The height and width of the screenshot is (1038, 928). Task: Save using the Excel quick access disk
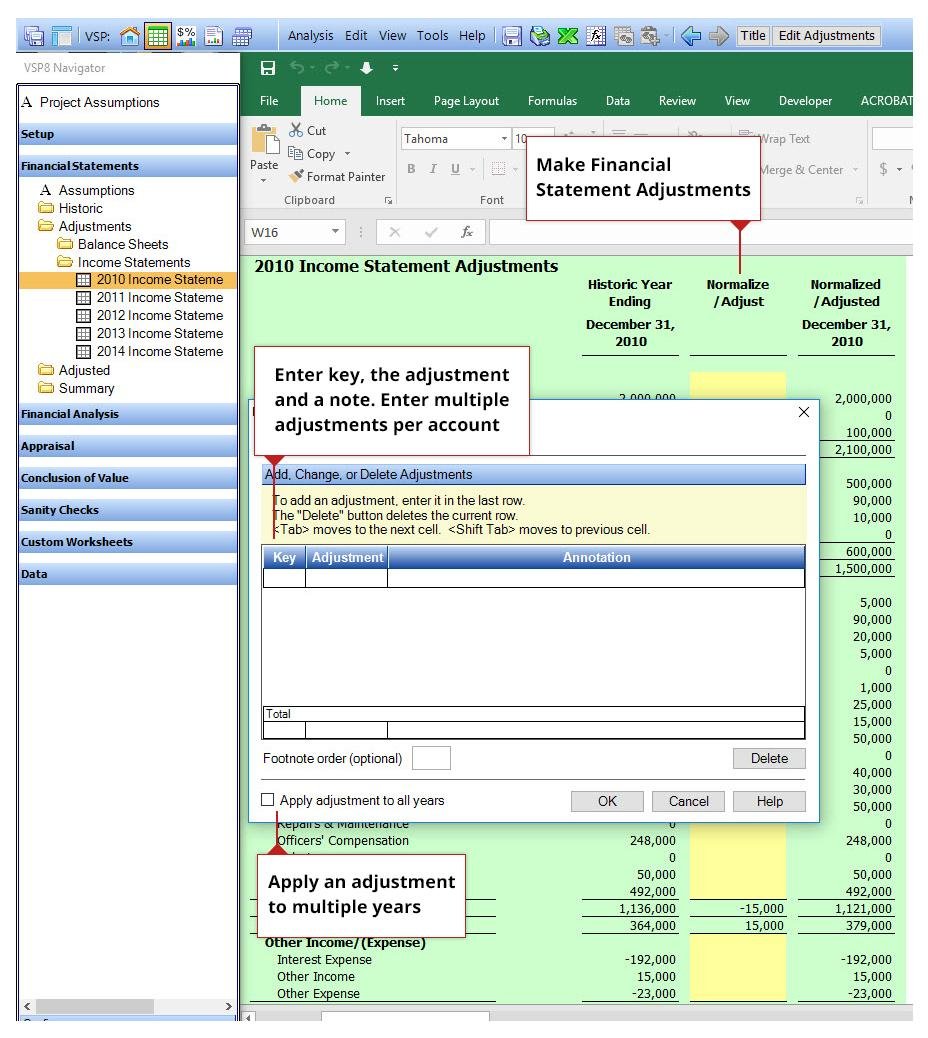[x=268, y=68]
